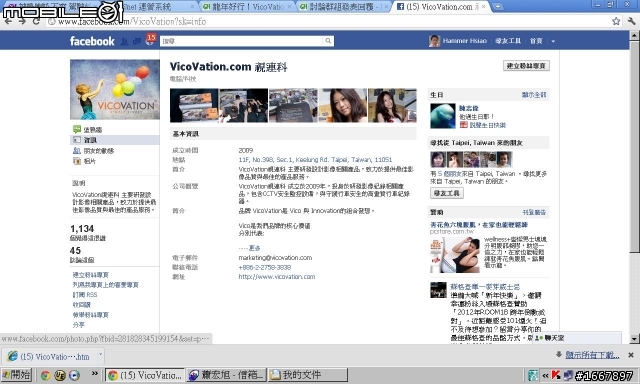The height and width of the screenshot is (384, 640).
Task: Open http://www.vicovation.com website link
Action: [277, 277]
